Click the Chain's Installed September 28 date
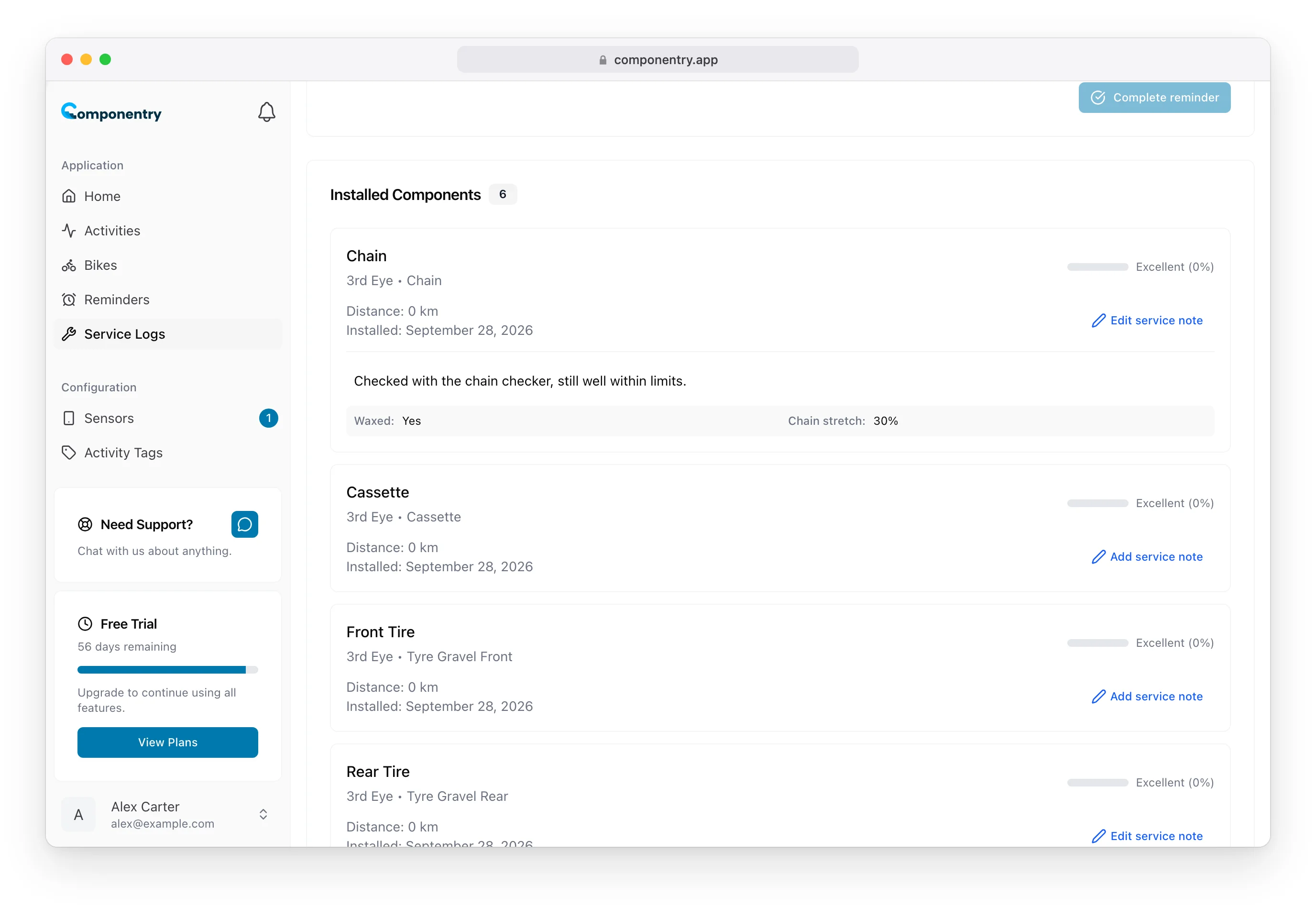The width and height of the screenshot is (1316, 908). point(439,331)
